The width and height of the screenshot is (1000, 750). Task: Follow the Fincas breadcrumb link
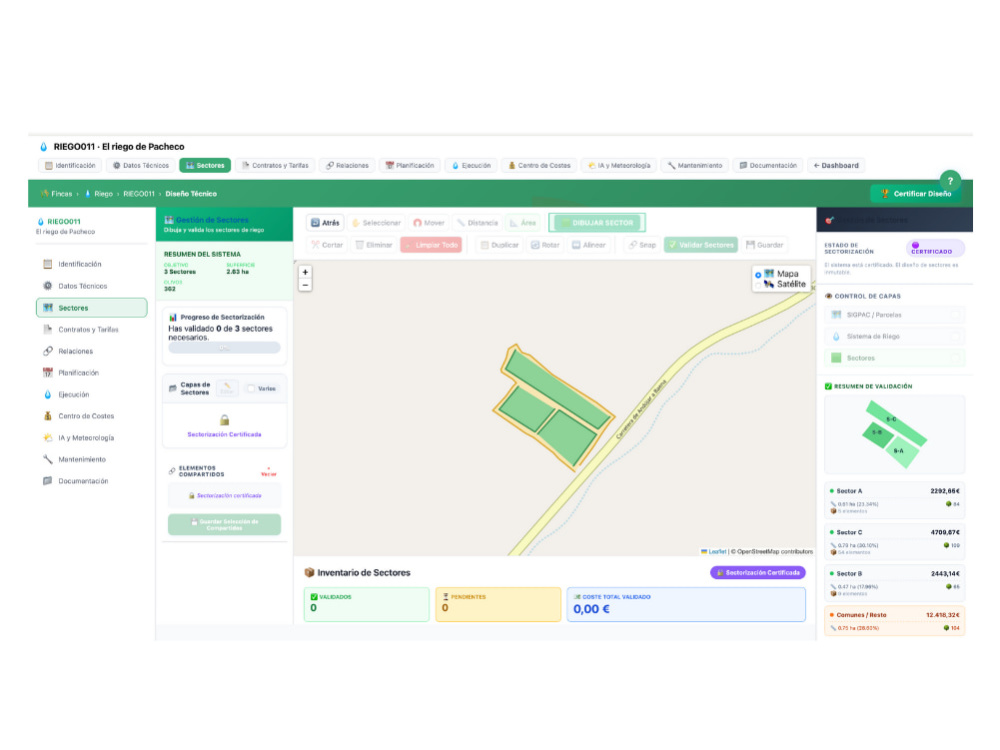[61, 194]
